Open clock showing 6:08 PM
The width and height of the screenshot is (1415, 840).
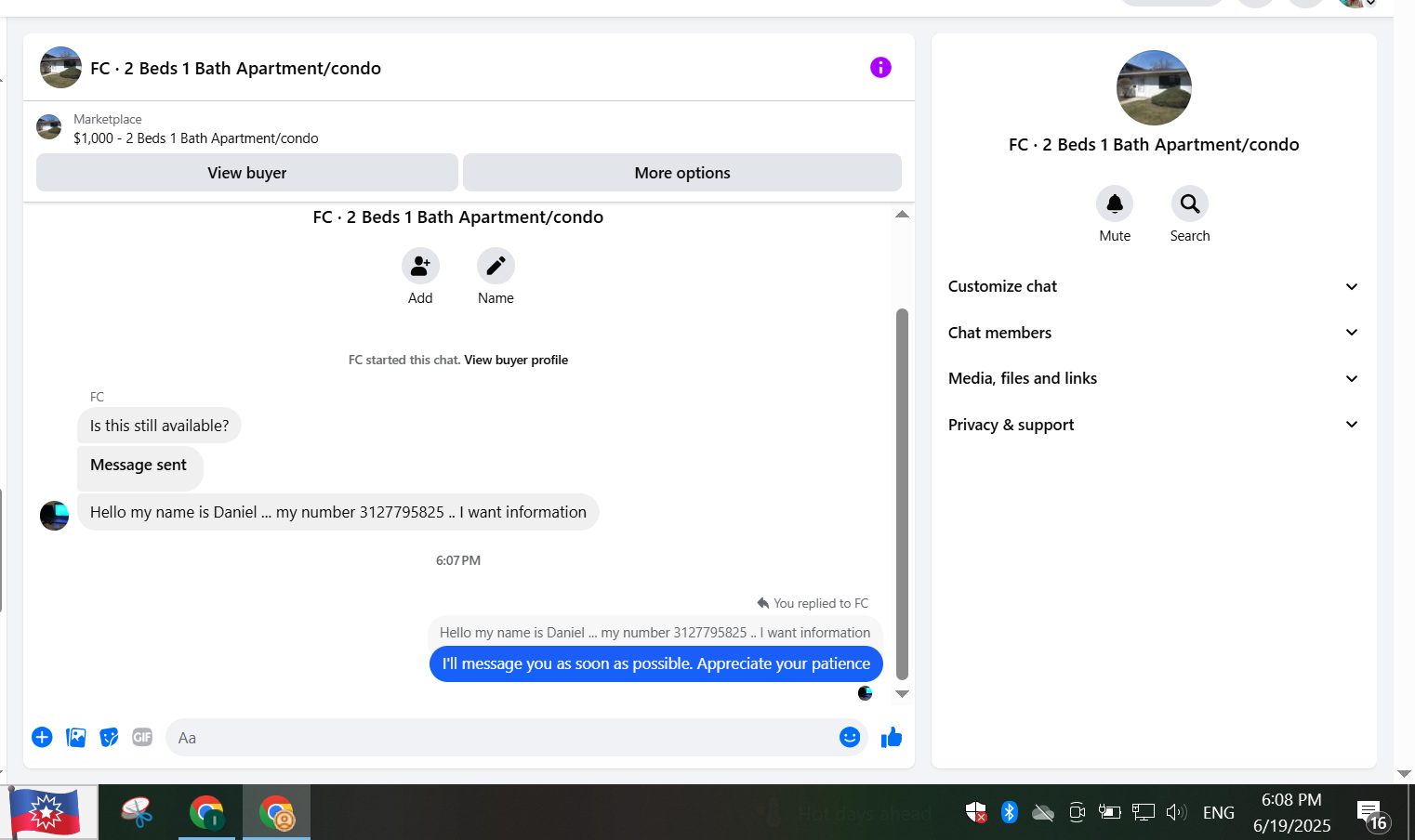(x=1291, y=812)
